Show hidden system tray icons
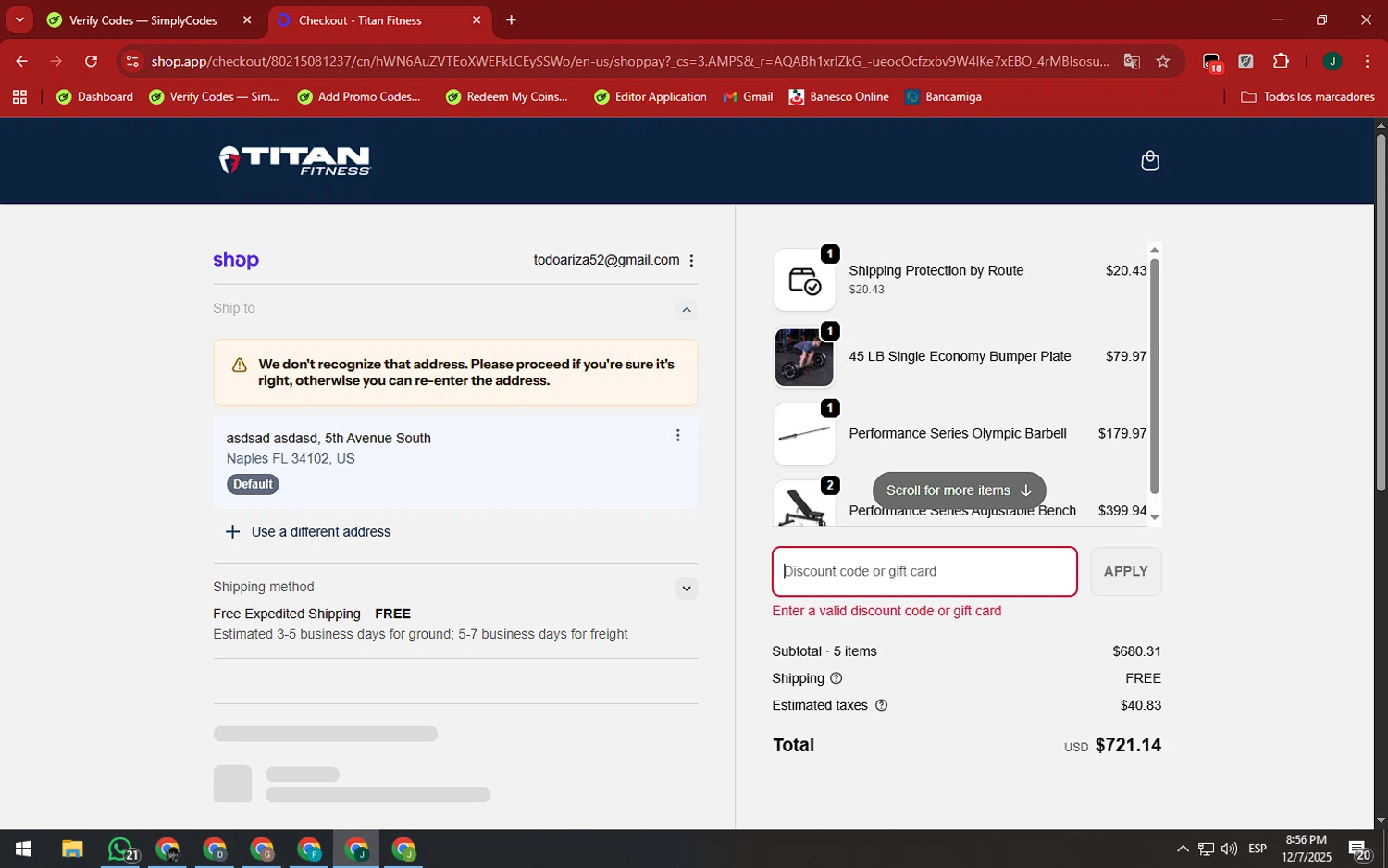1388x868 pixels. (x=1182, y=849)
